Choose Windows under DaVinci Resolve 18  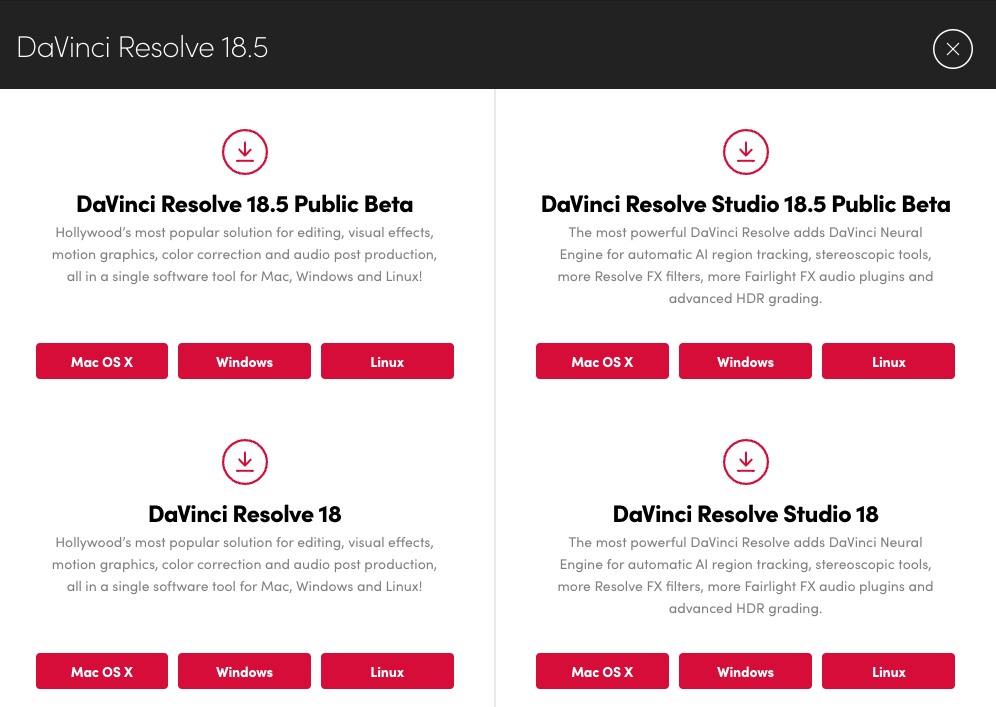(244, 672)
